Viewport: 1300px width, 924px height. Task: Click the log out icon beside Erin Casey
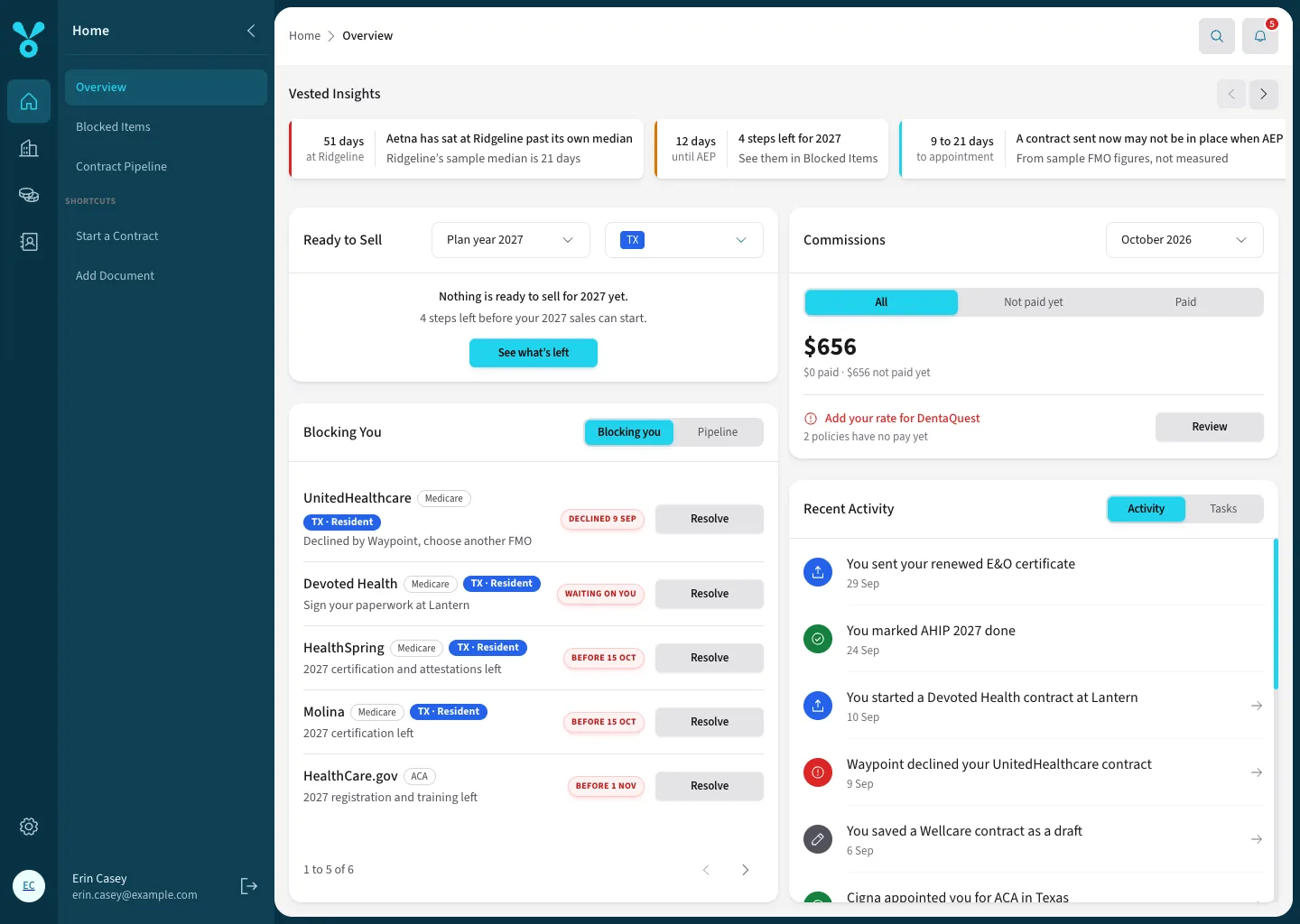[249, 886]
